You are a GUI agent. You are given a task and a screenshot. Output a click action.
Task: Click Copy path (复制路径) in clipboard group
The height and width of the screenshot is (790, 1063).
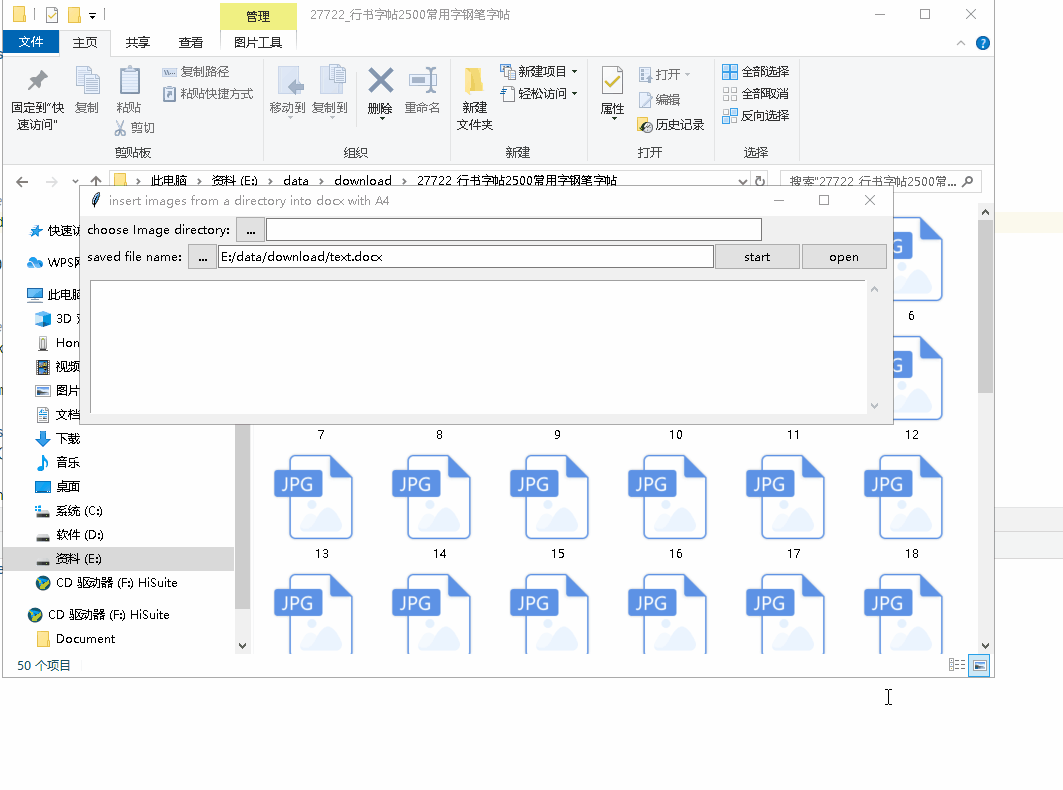pos(196,72)
